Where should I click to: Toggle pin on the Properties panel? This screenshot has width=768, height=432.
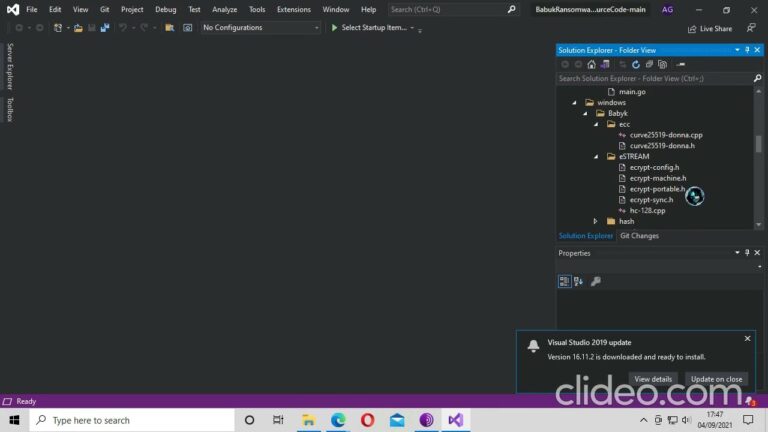747,253
